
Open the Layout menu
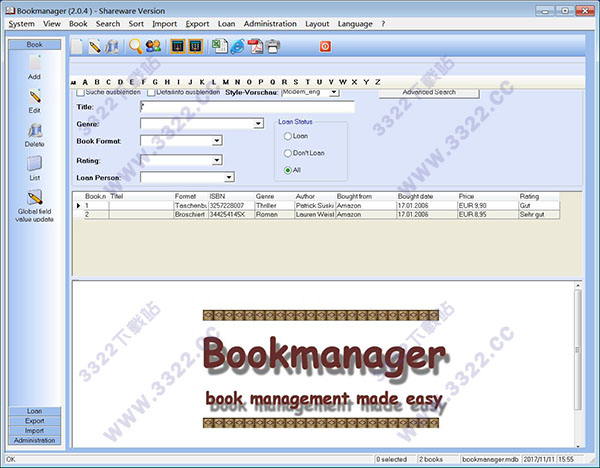click(x=317, y=24)
